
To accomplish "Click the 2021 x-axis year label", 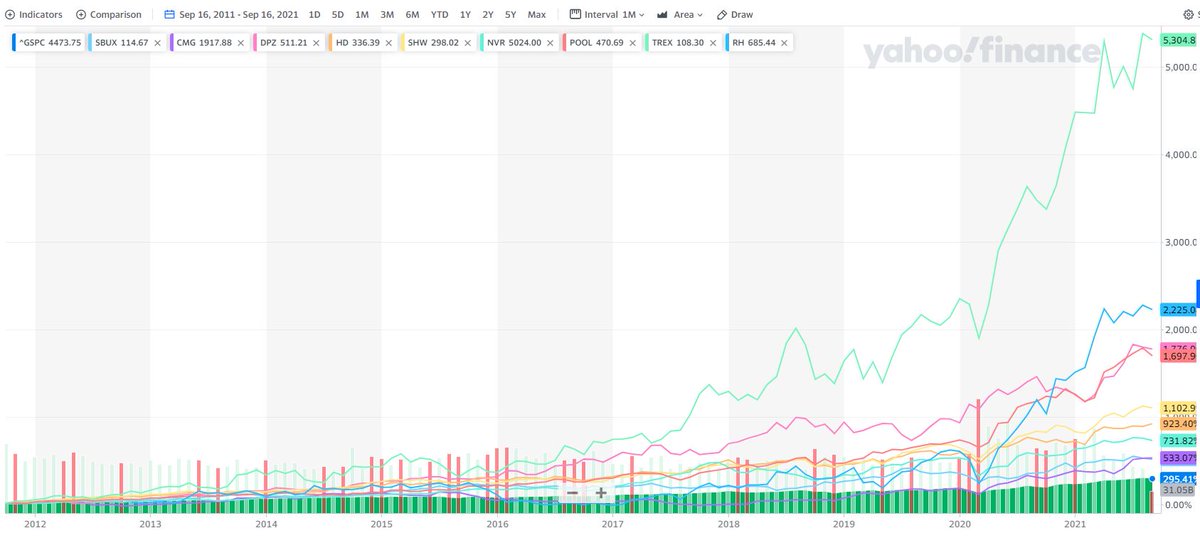I will click(x=1075, y=523).
